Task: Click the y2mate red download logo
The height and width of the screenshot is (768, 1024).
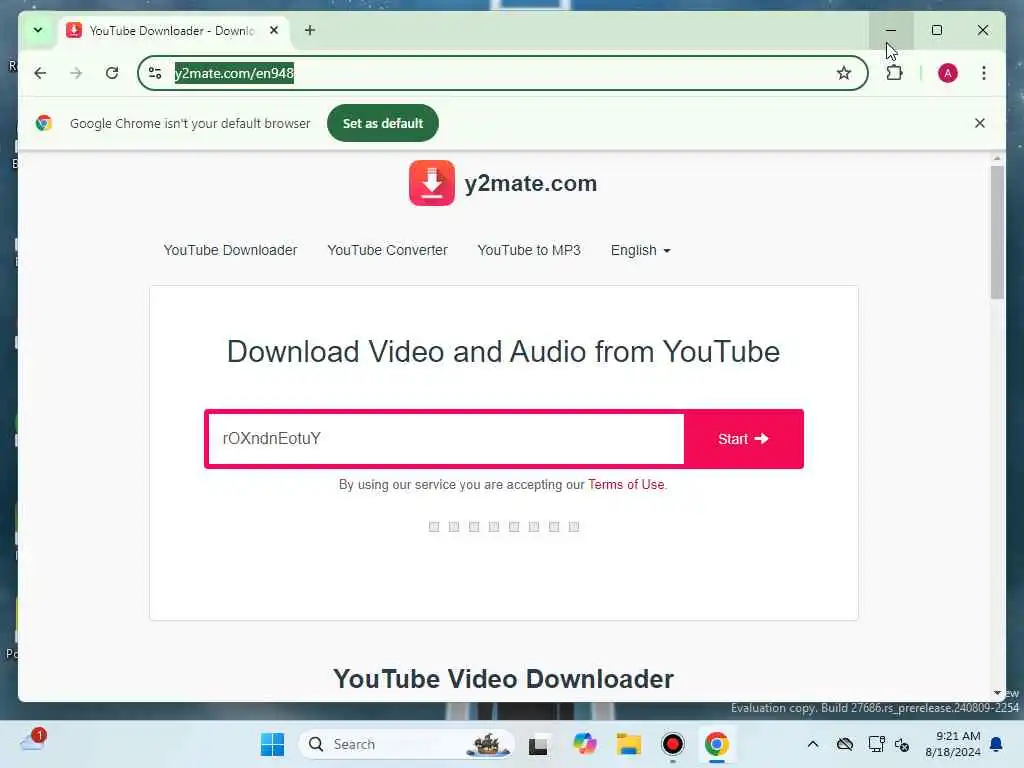Action: tap(432, 183)
